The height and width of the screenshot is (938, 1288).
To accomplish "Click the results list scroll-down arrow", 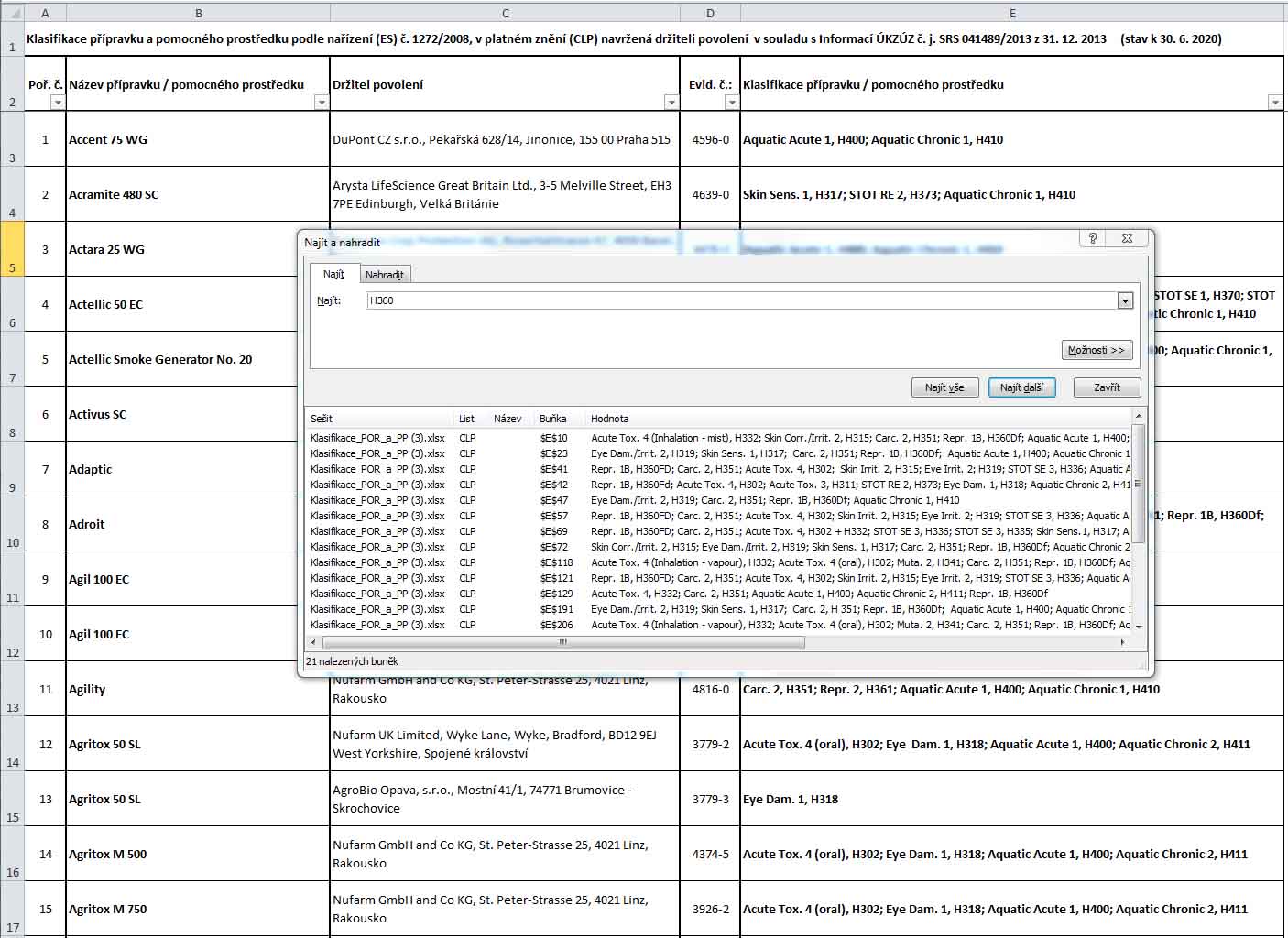I will (x=1138, y=627).
